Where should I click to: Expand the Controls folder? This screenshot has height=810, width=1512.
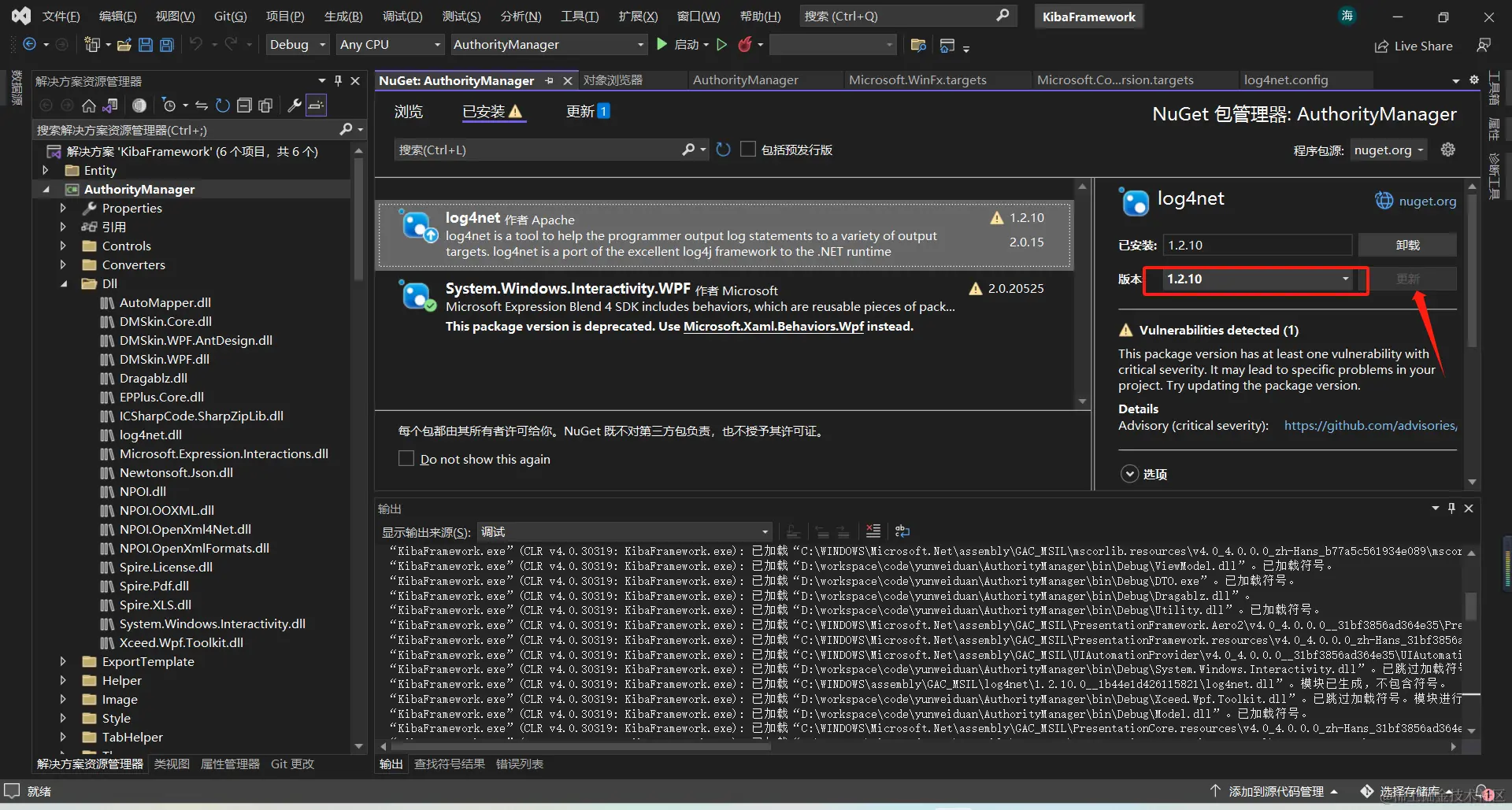point(63,246)
